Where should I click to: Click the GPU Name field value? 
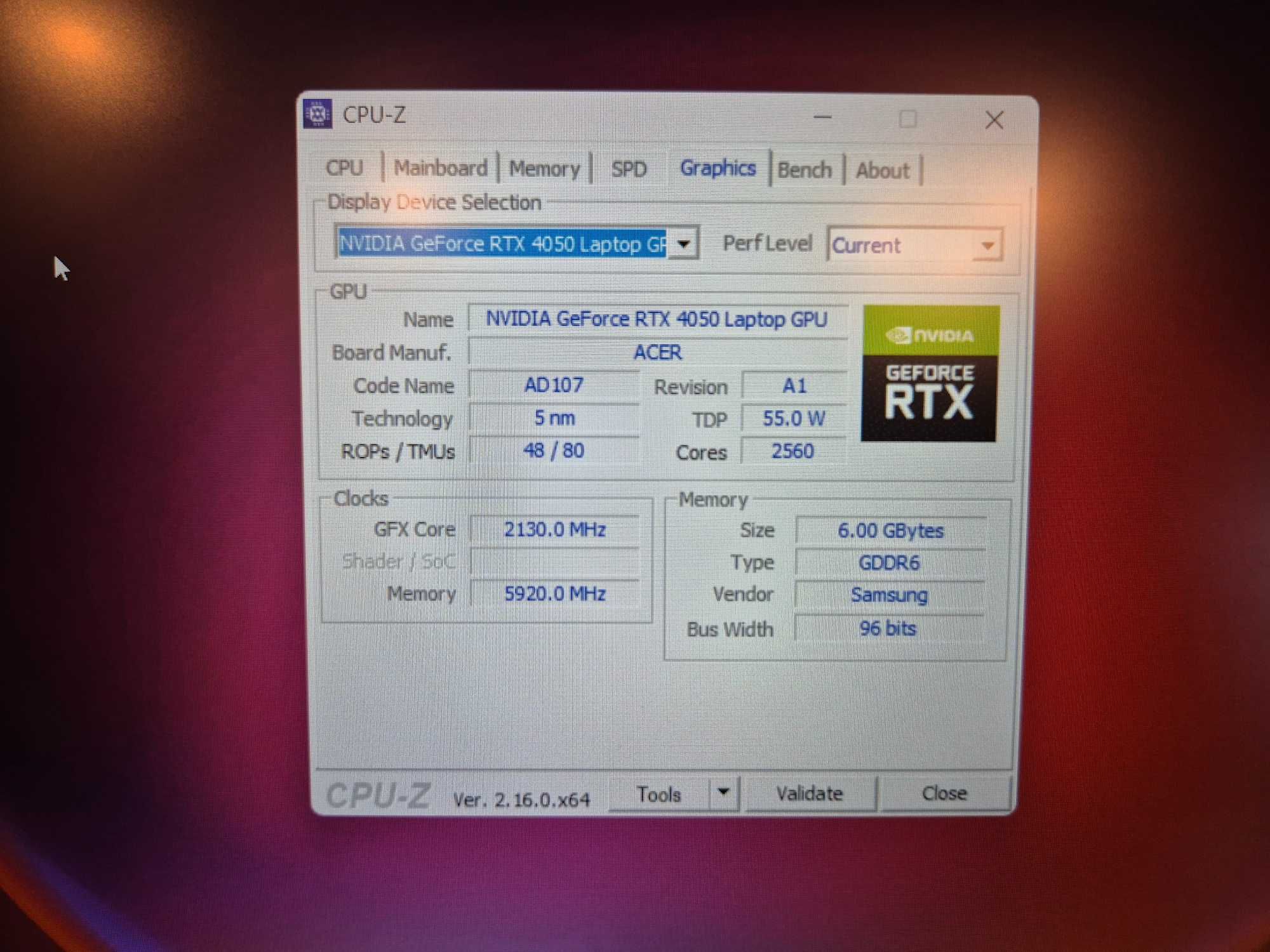657,319
